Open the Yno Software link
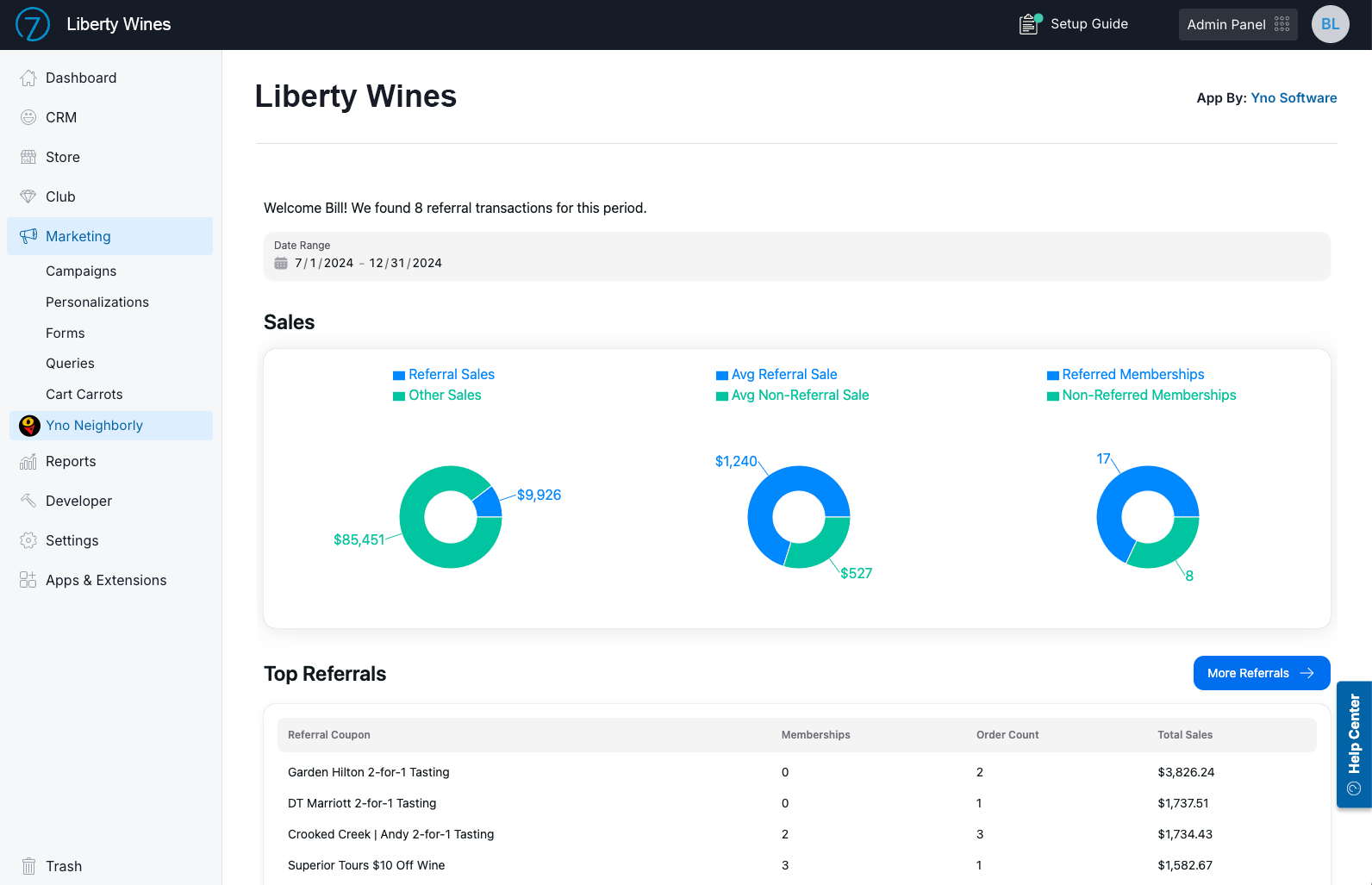This screenshot has width=1372, height=885. (1294, 98)
